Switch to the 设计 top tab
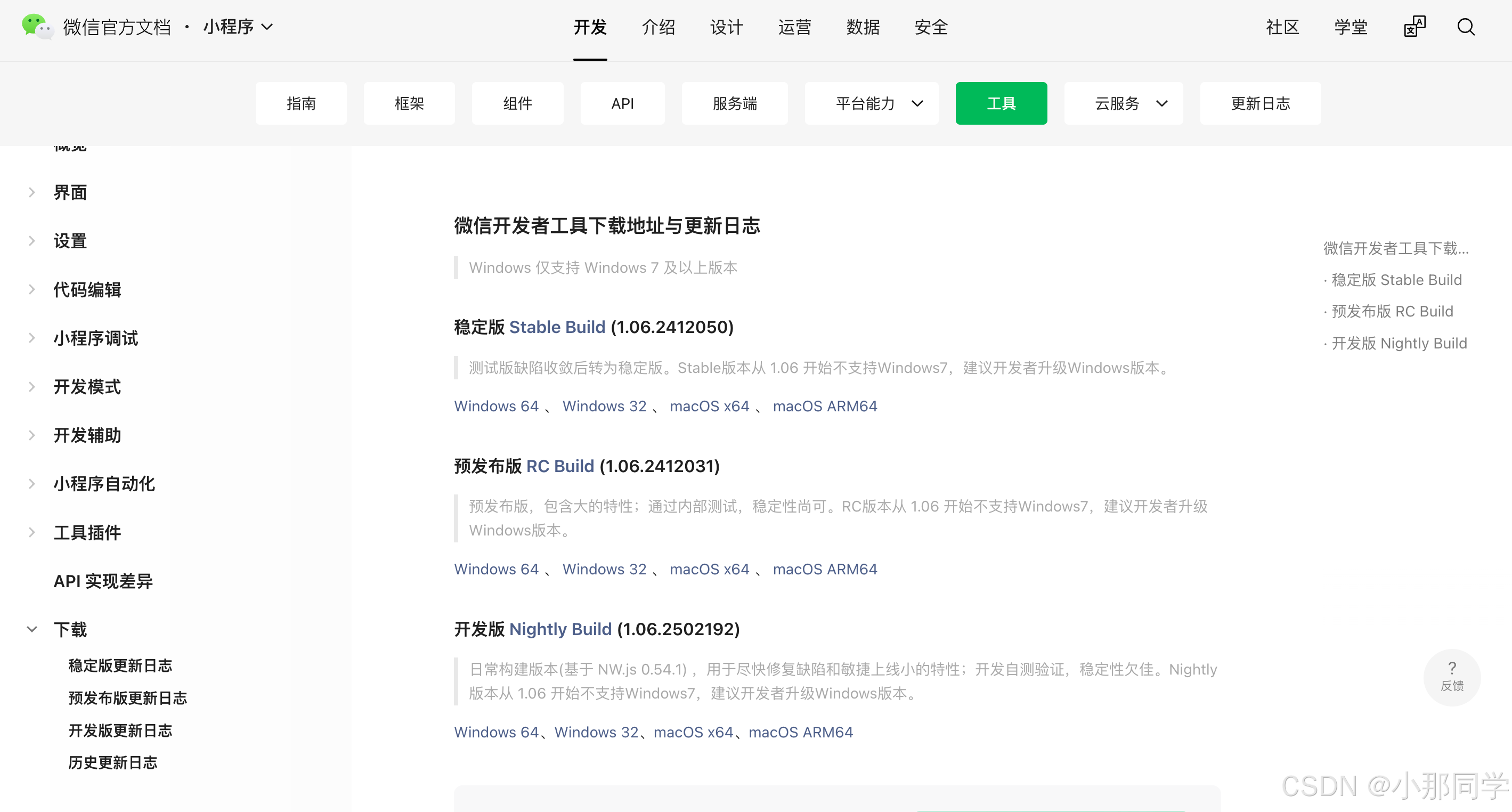This screenshot has height=812, width=1512. tap(726, 27)
